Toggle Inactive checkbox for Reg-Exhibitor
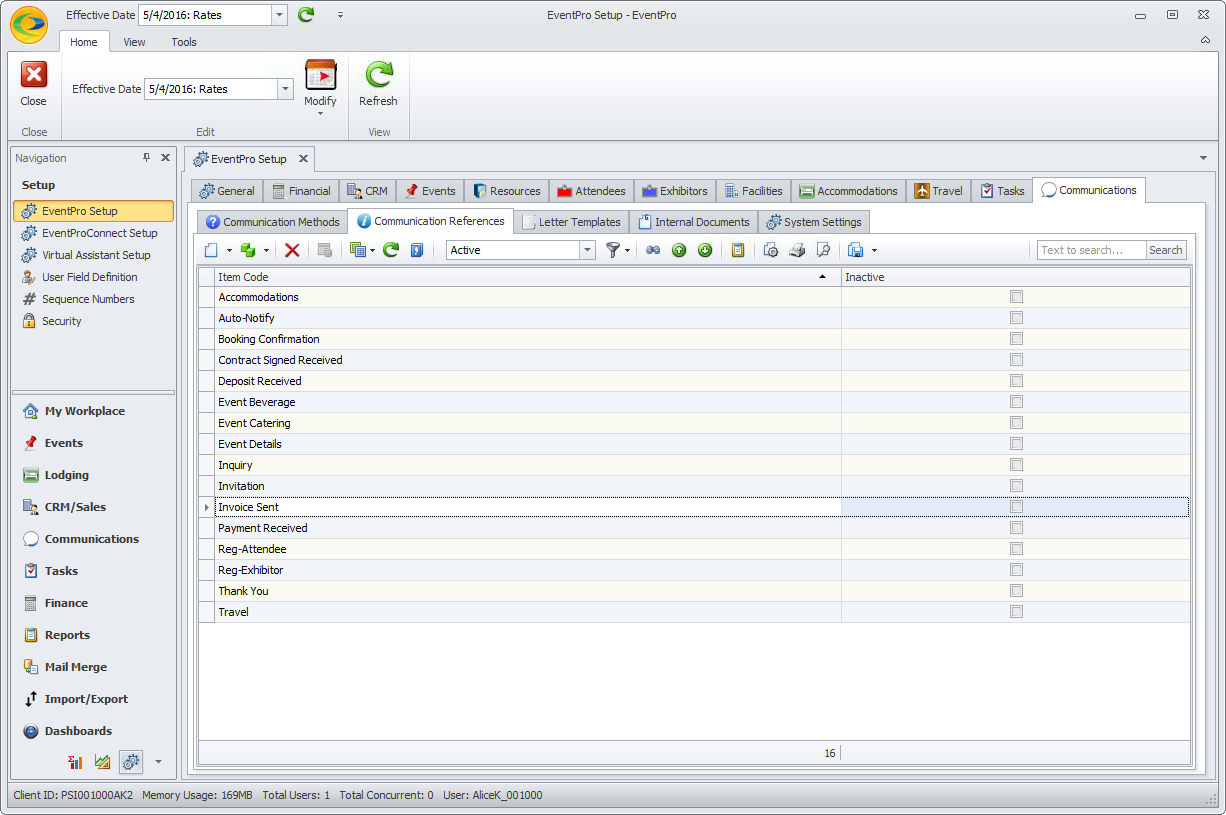 point(1016,570)
